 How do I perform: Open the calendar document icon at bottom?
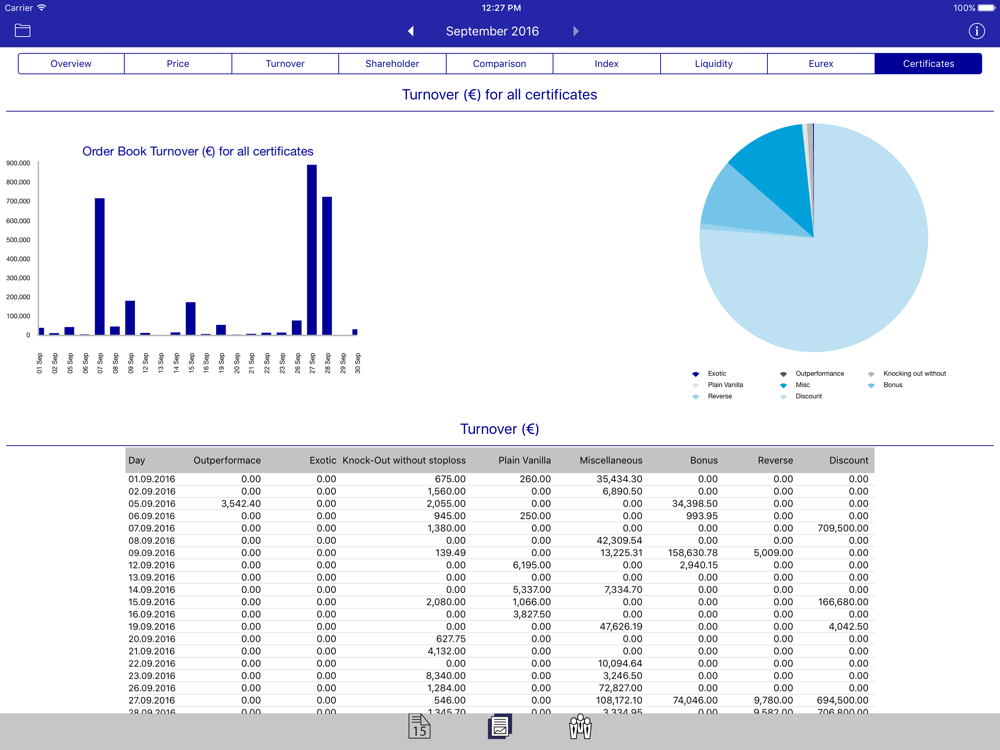419,727
